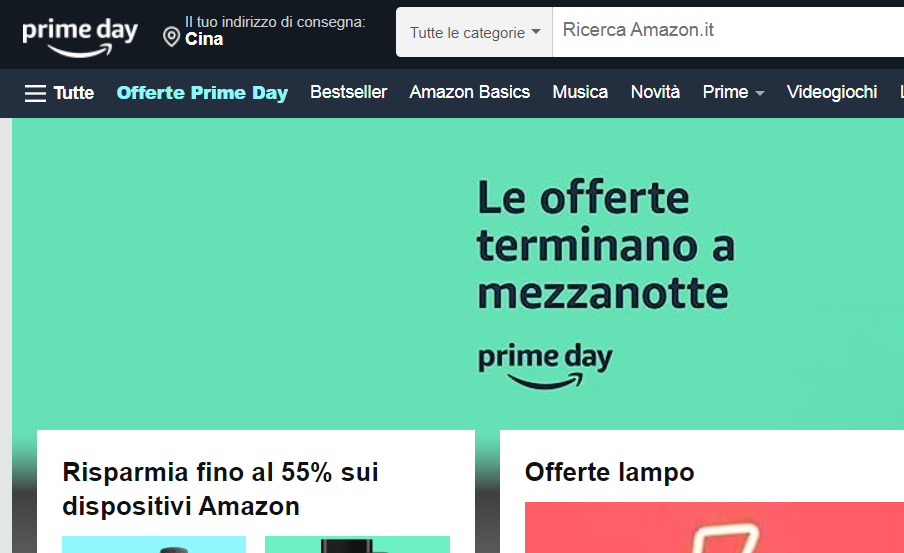Expand the Prime navigation dropdown arrow
Viewport: 904px width, 553px height.
pyautogui.click(x=760, y=93)
